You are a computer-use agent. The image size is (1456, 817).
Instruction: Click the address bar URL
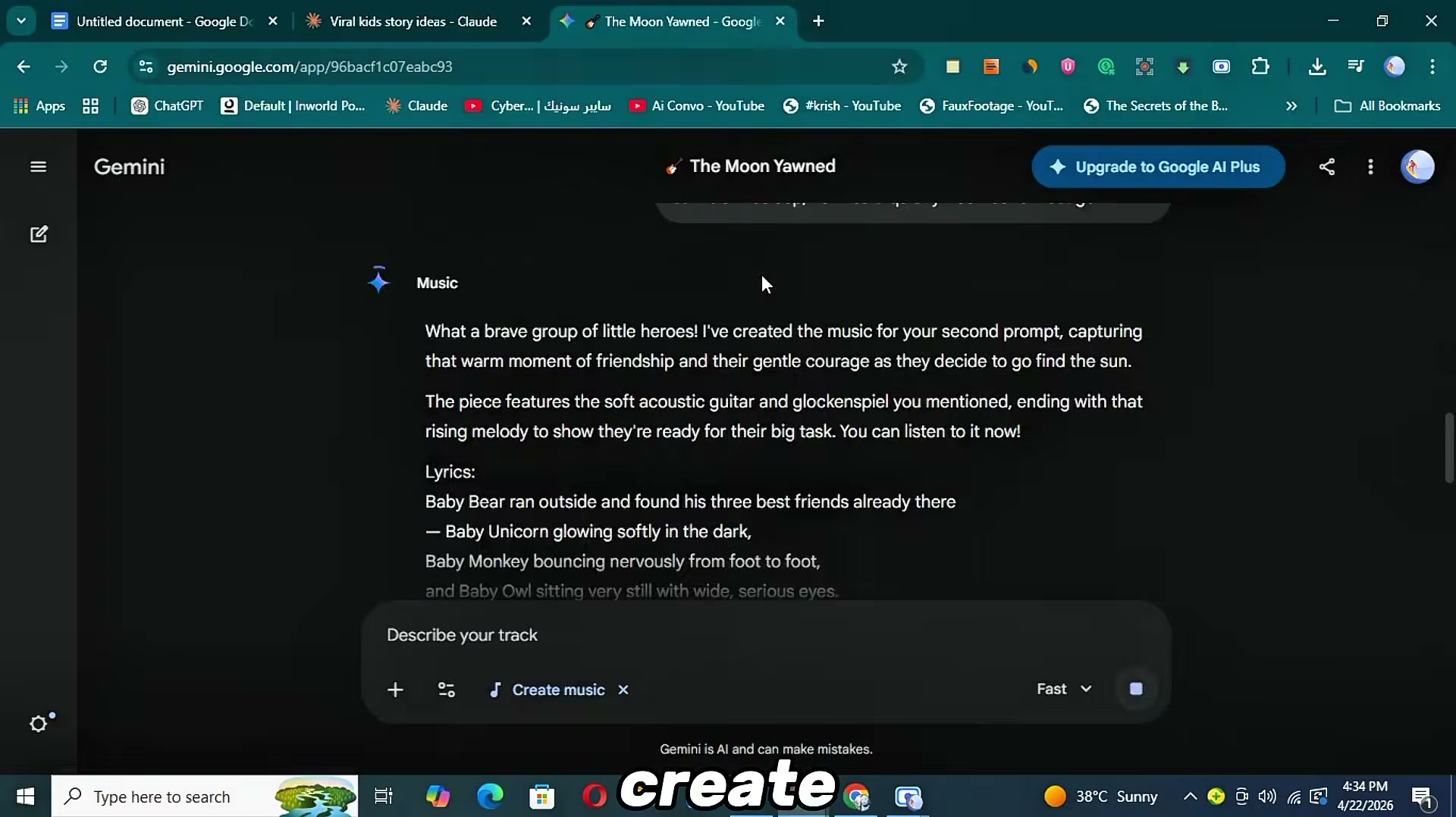[310, 67]
